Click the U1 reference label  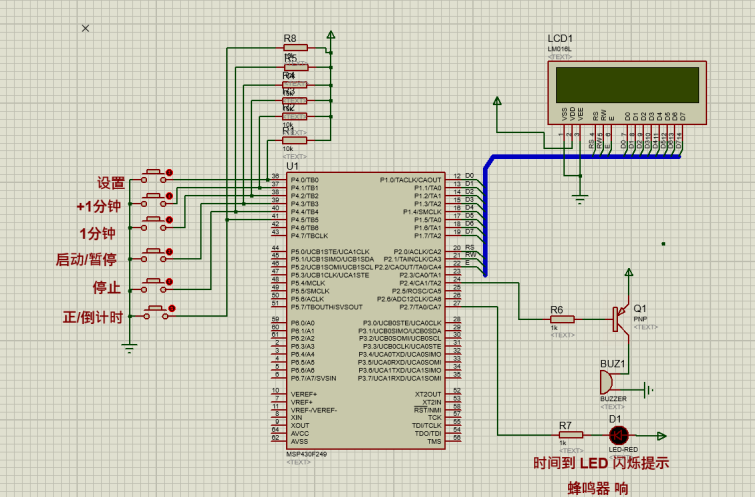tap(292, 166)
